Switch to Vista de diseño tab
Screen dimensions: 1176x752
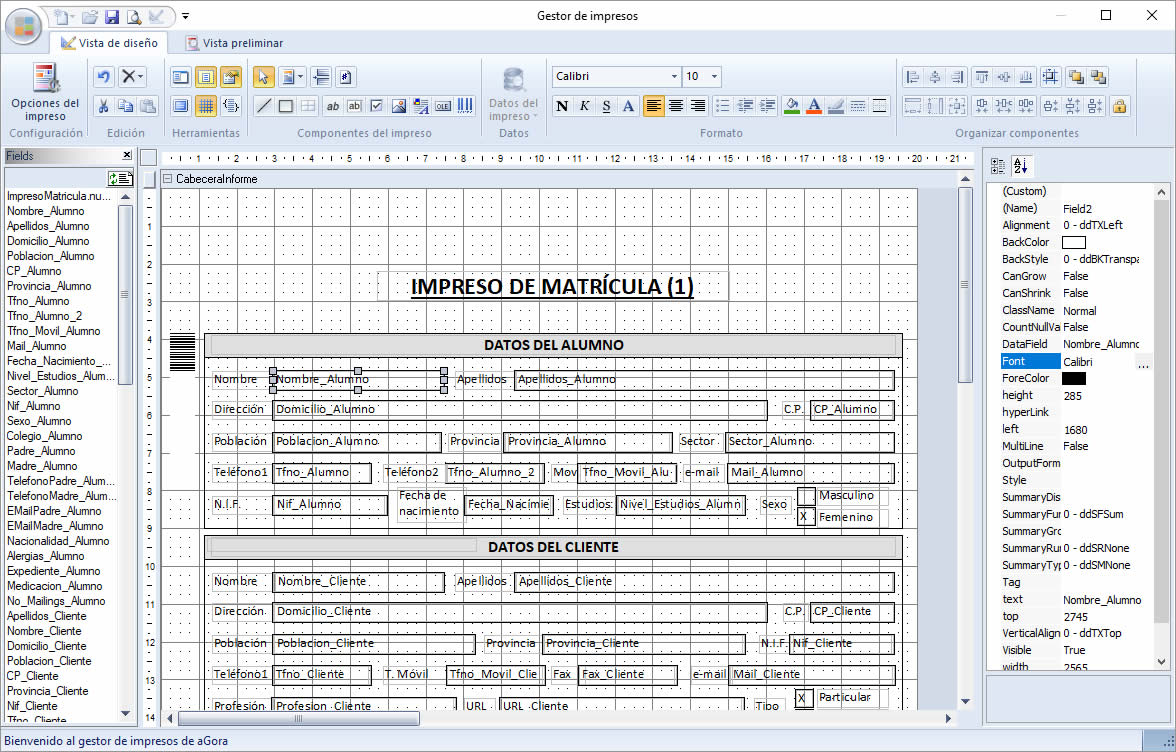click(110, 43)
